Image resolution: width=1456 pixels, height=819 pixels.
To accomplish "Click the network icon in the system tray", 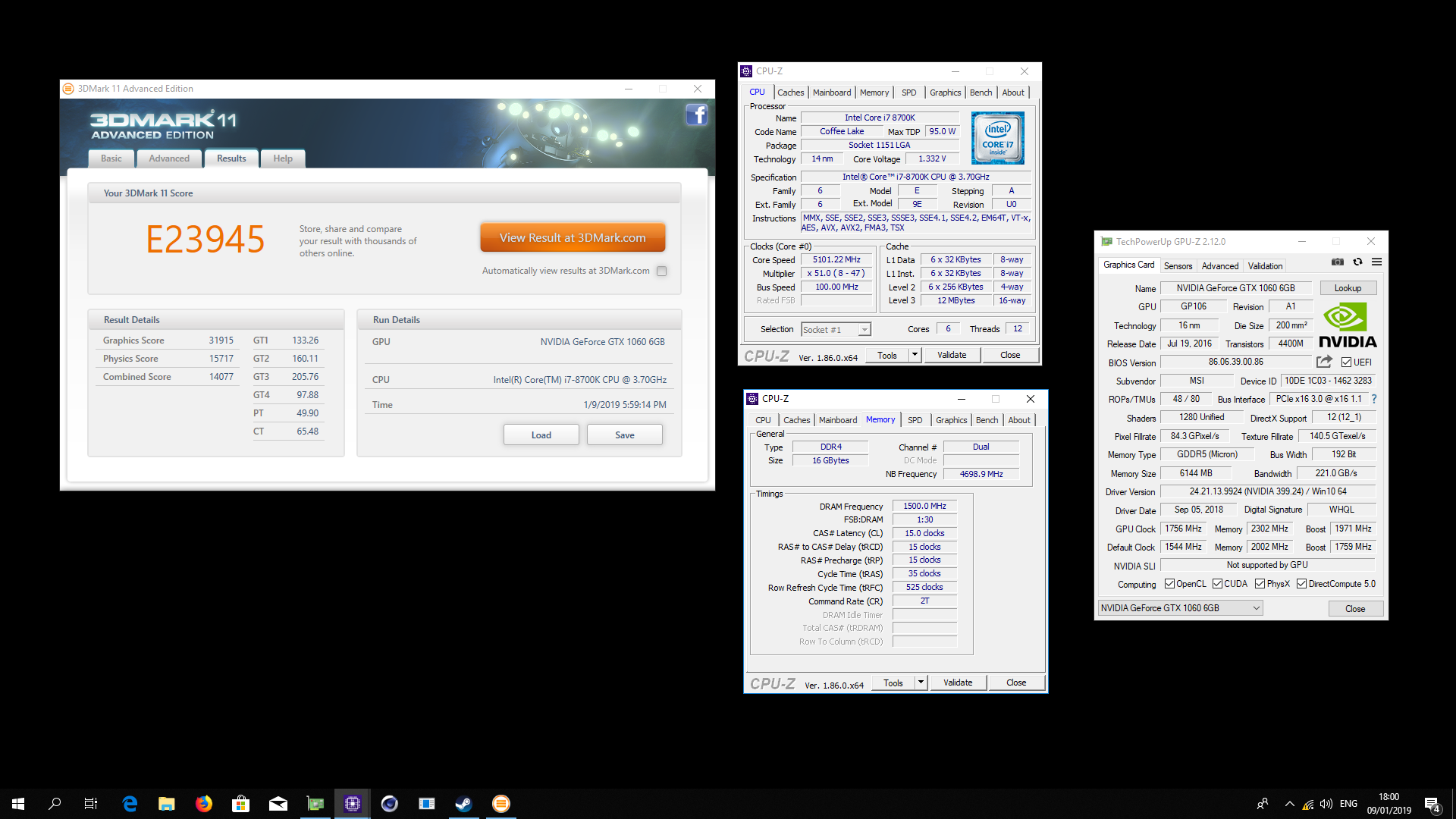I will [1308, 804].
